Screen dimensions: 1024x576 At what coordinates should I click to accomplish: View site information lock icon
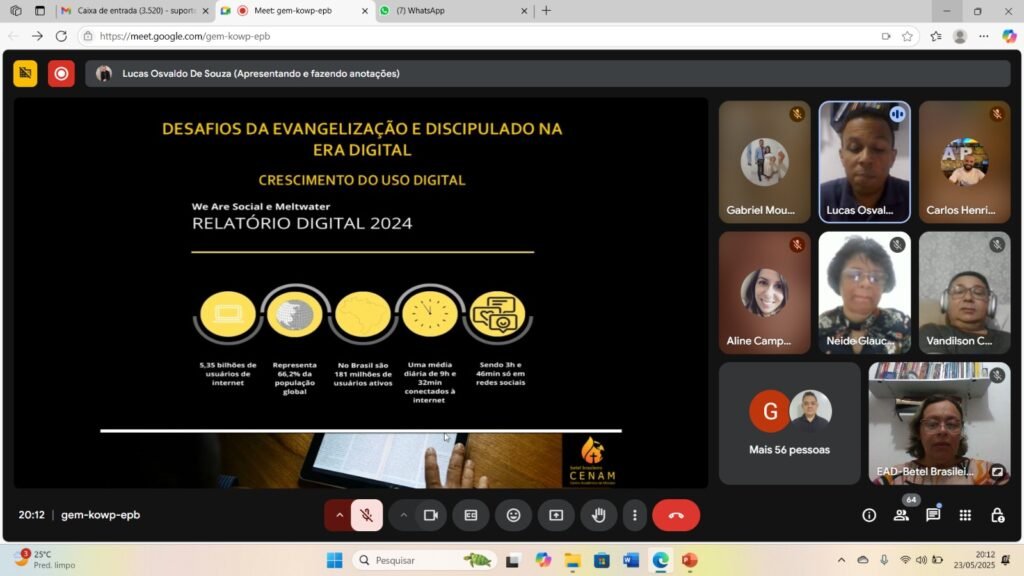[x=88, y=37]
